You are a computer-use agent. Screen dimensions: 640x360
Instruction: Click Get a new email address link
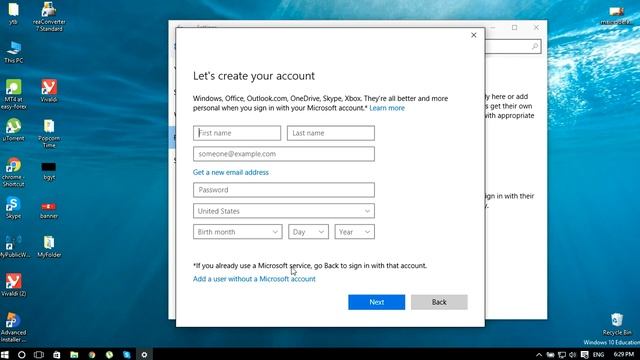pyautogui.click(x=231, y=172)
